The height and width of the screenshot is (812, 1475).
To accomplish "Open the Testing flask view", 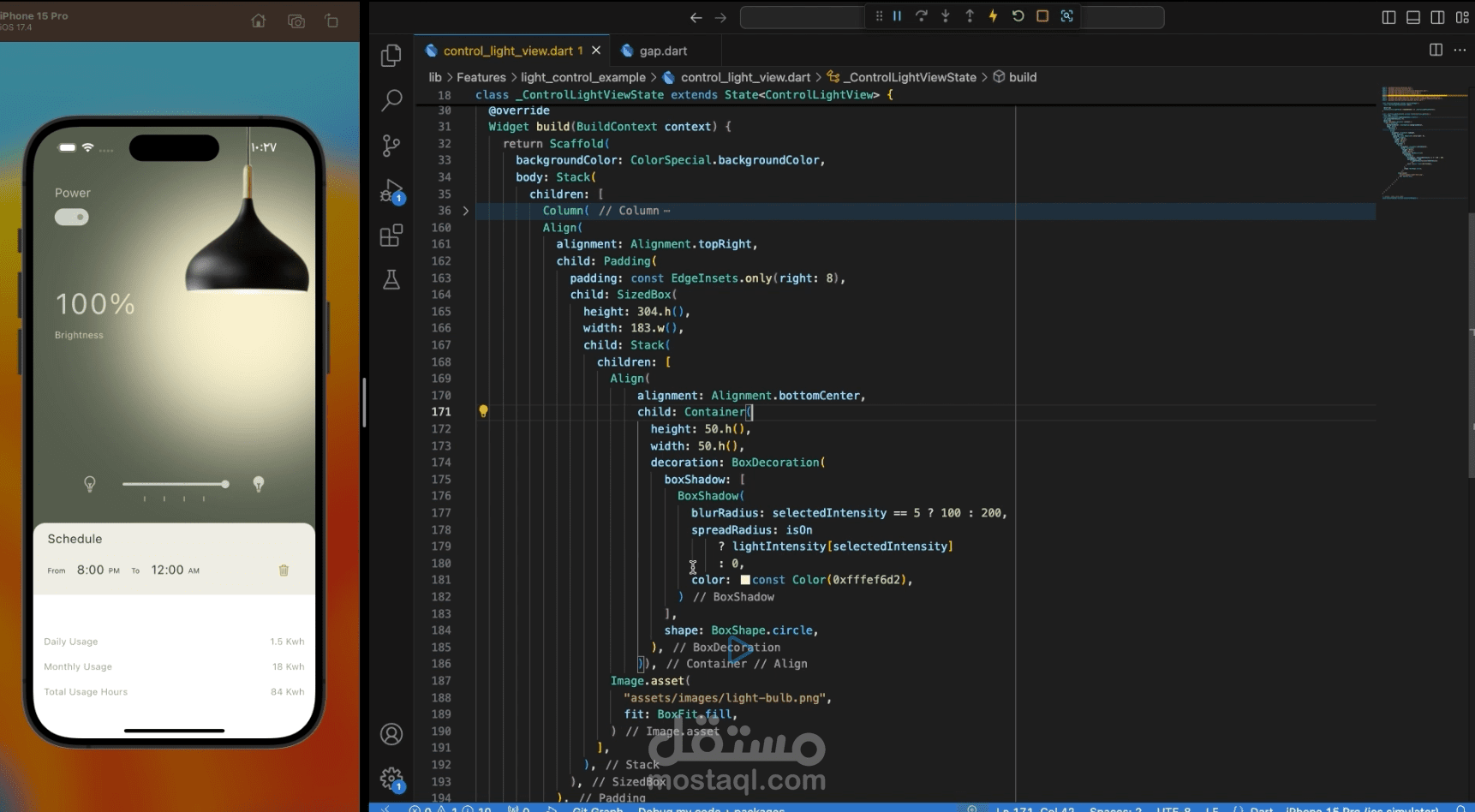I will 391,280.
